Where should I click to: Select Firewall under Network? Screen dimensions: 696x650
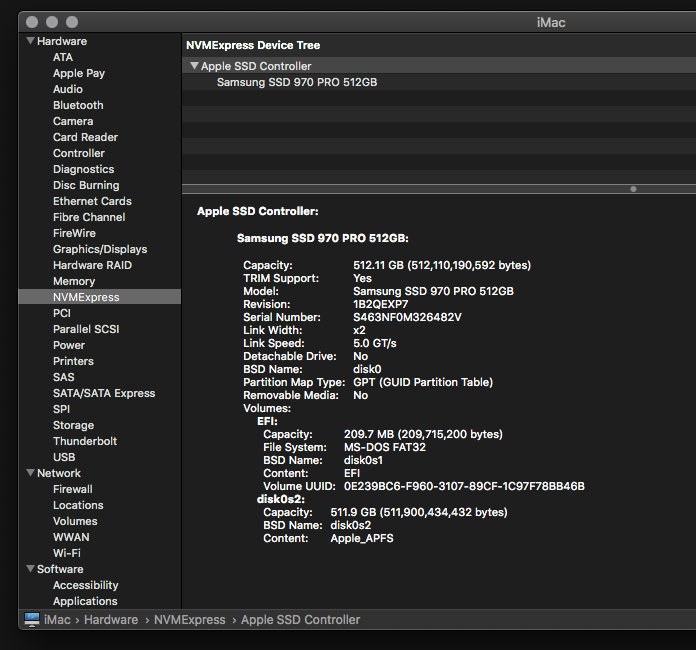pos(73,489)
